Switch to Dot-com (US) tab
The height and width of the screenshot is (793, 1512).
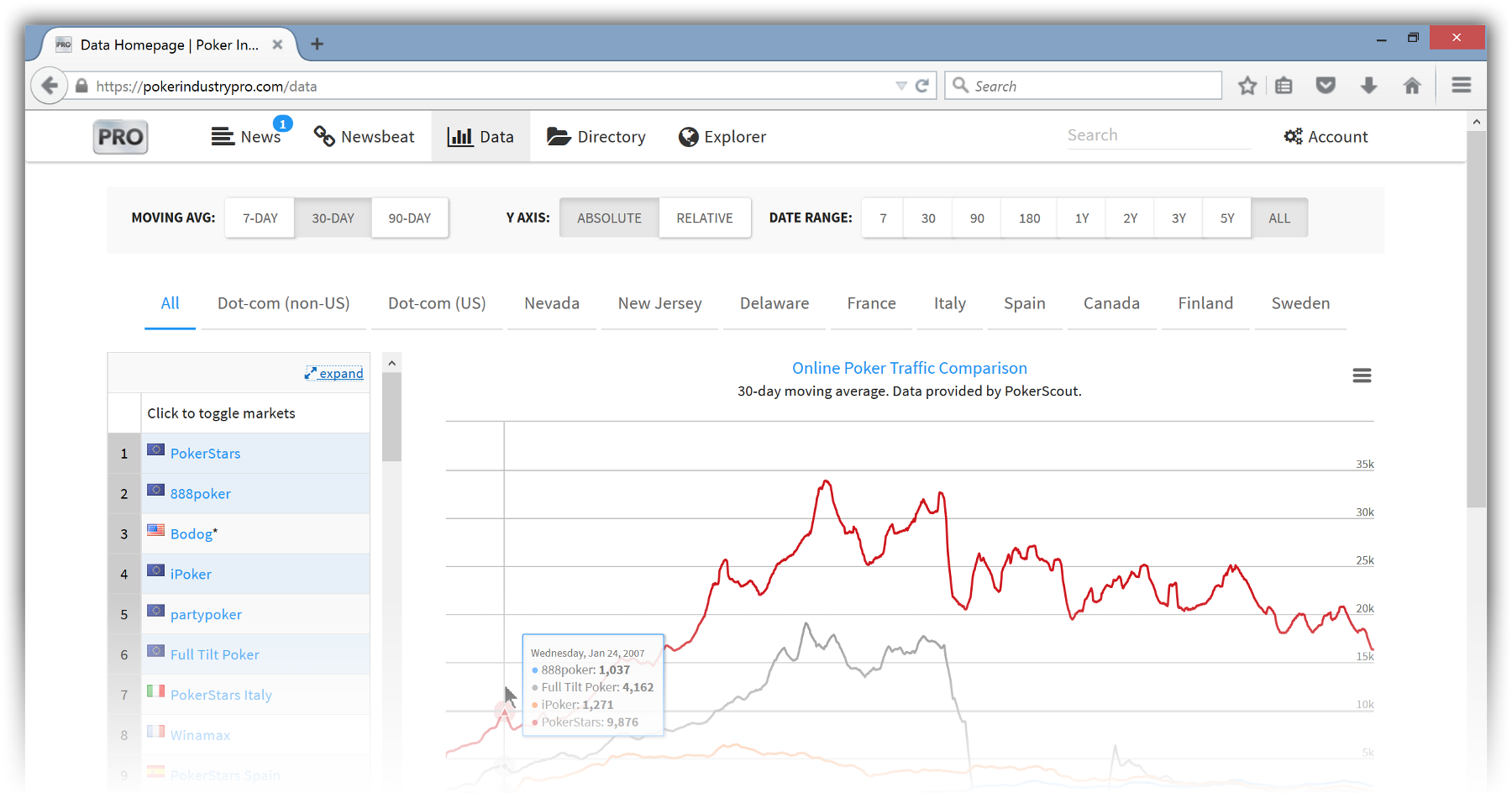point(437,303)
